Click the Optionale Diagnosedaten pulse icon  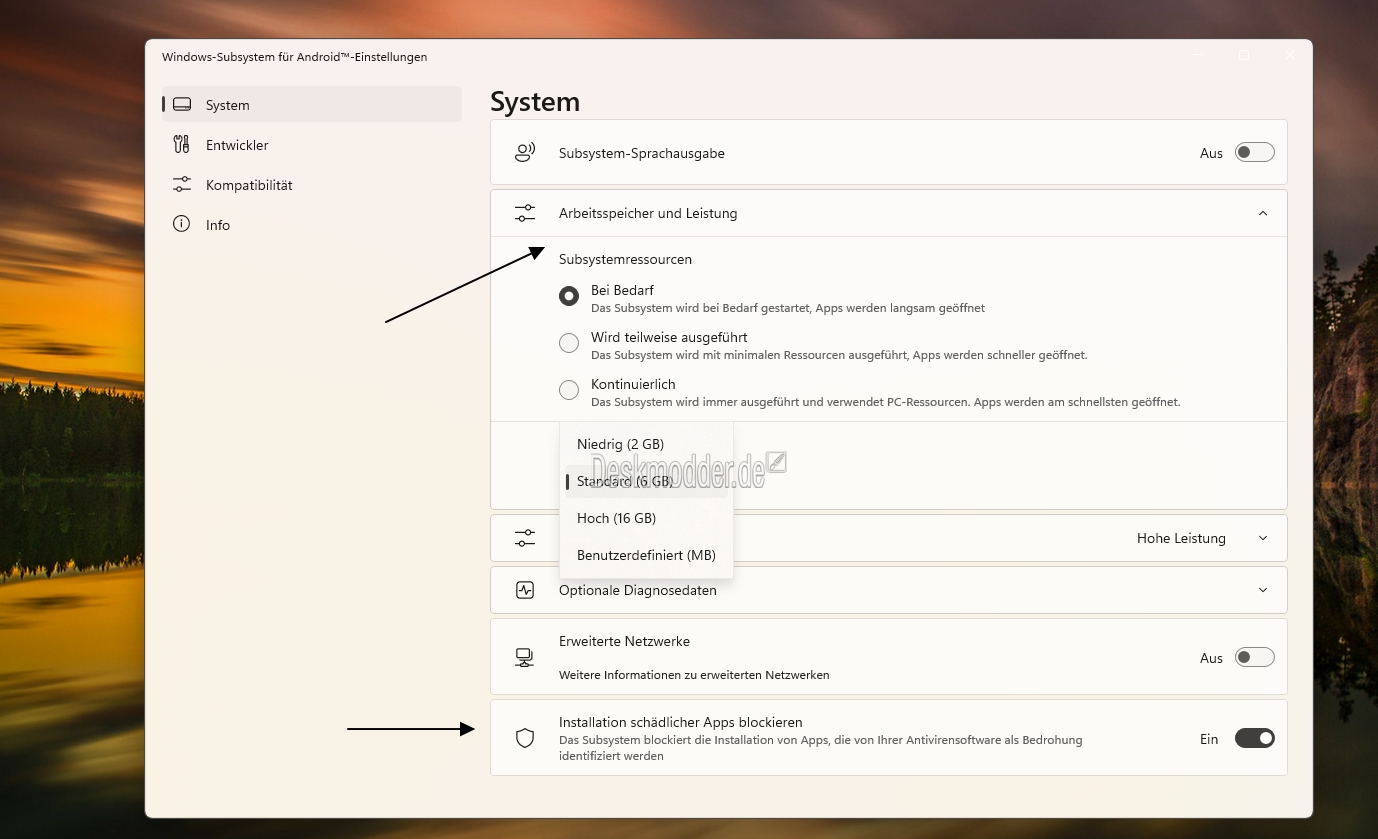[x=525, y=590]
